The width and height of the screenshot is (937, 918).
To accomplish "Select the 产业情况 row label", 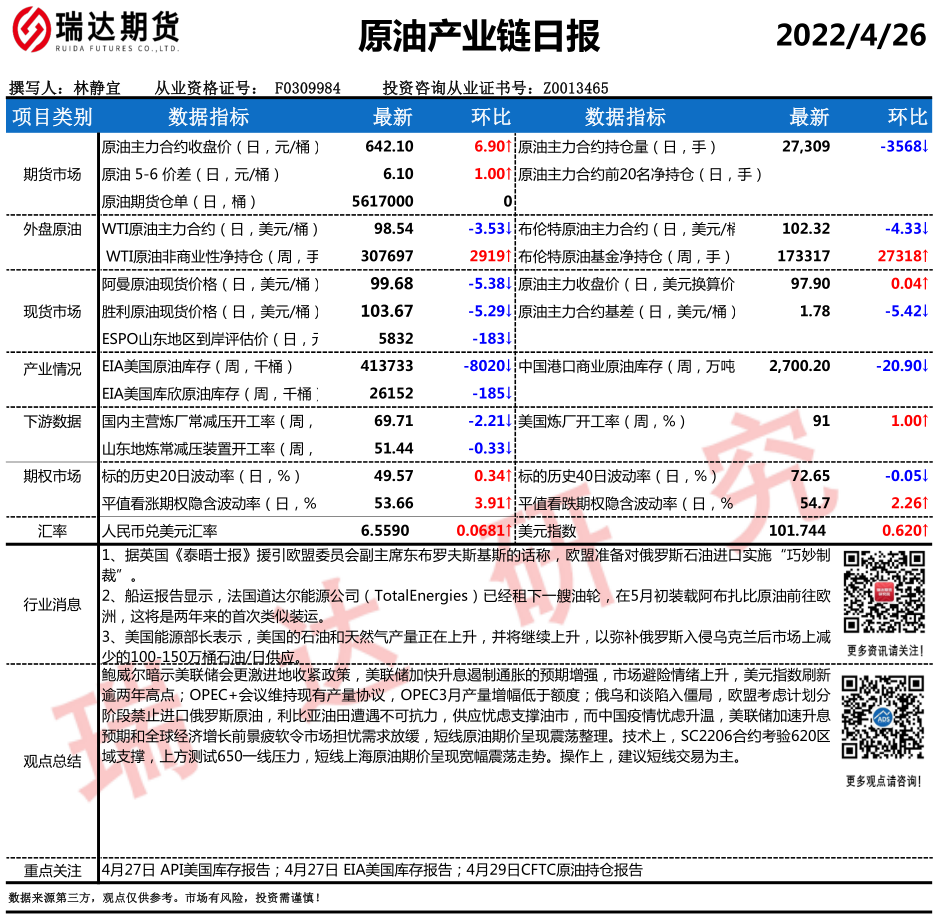I will click(52, 369).
